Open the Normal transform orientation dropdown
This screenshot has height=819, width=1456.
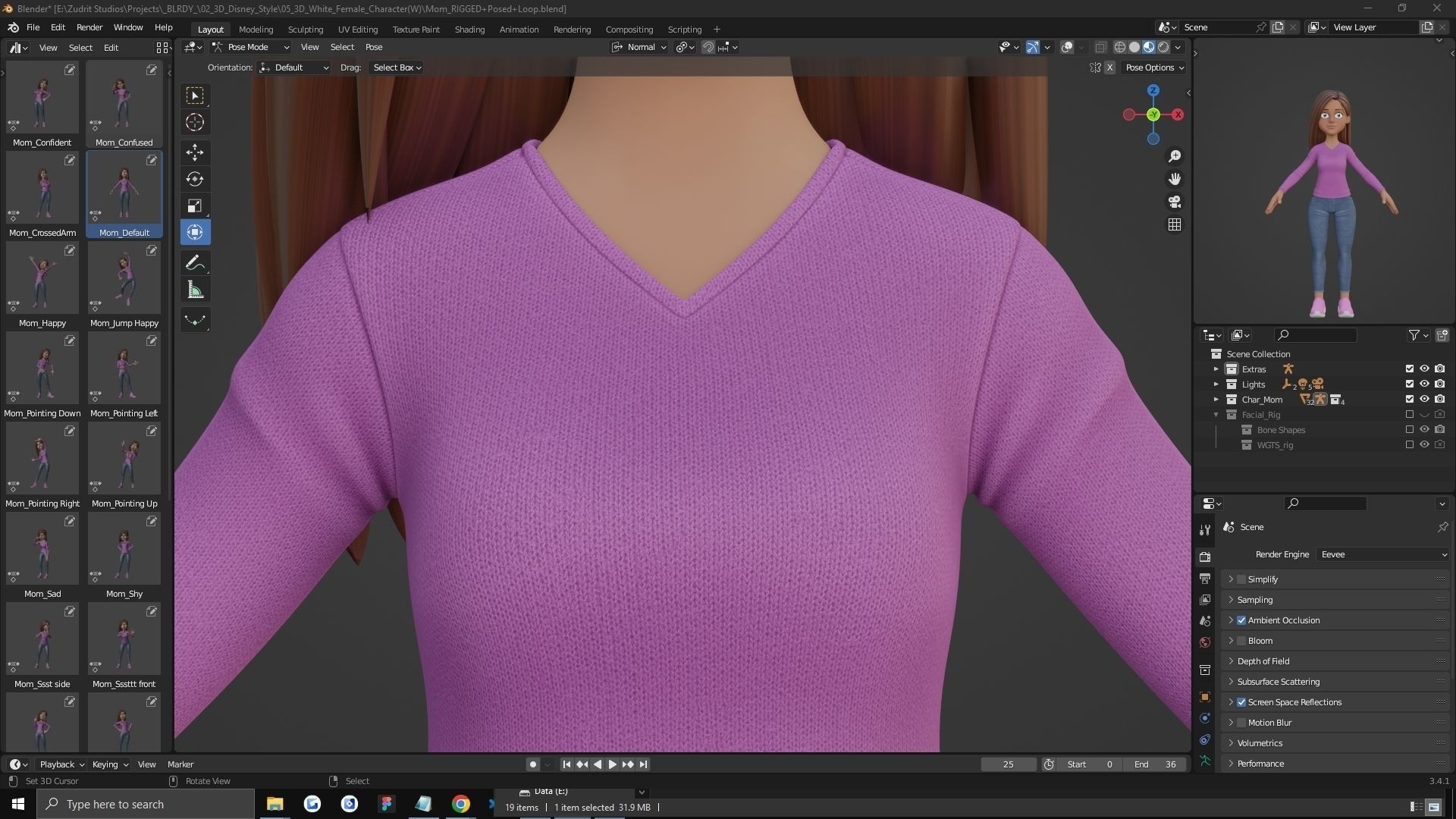click(x=640, y=47)
